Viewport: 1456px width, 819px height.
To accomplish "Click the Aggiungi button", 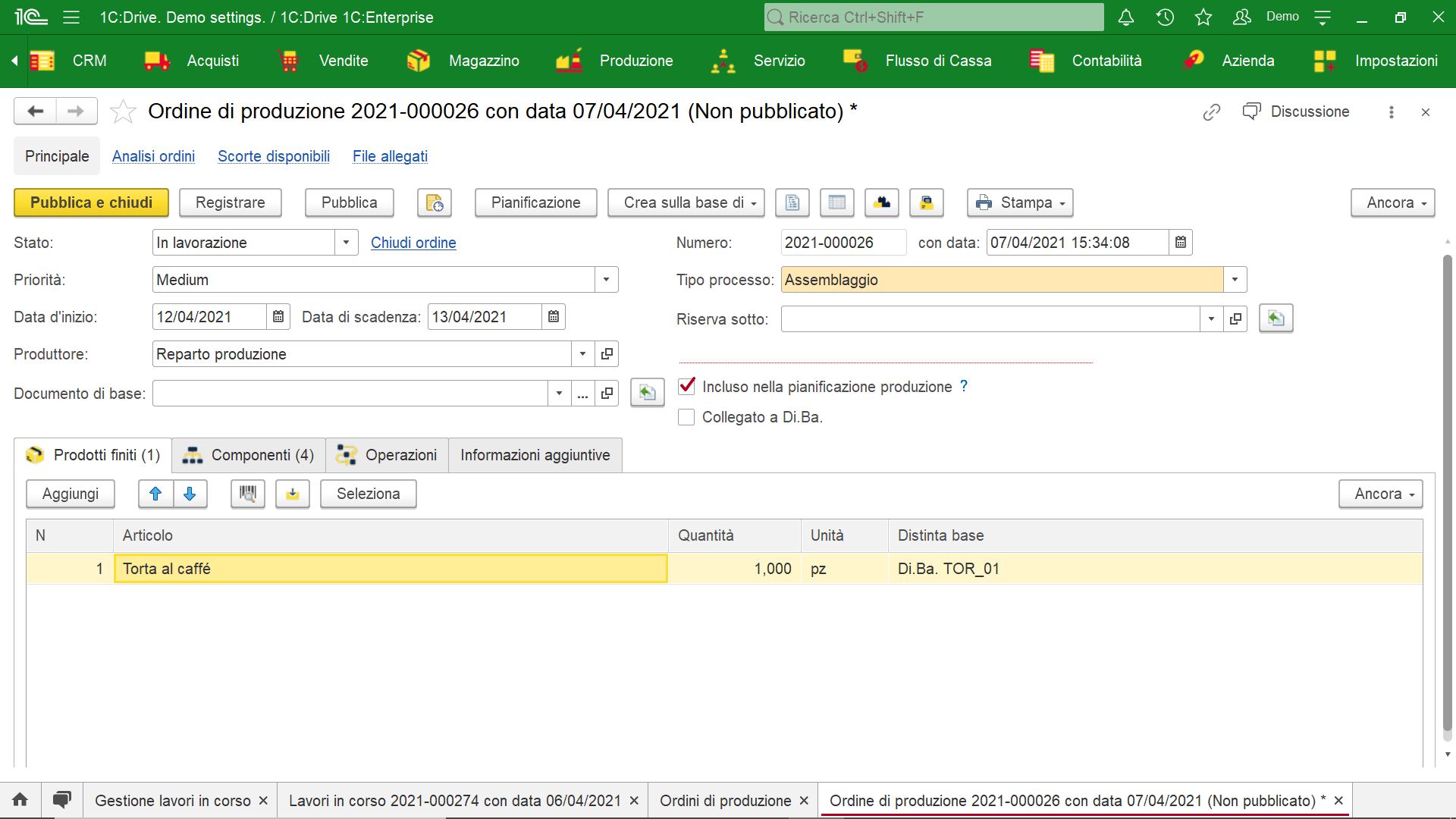I will tap(71, 494).
